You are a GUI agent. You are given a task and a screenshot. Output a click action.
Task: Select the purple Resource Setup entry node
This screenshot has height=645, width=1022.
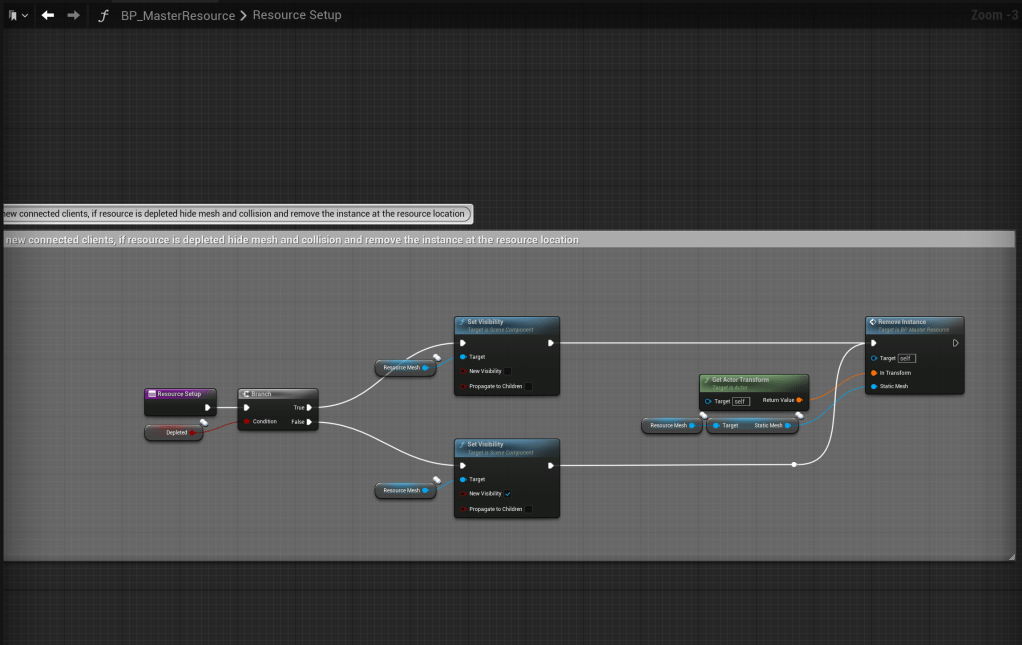click(x=178, y=394)
